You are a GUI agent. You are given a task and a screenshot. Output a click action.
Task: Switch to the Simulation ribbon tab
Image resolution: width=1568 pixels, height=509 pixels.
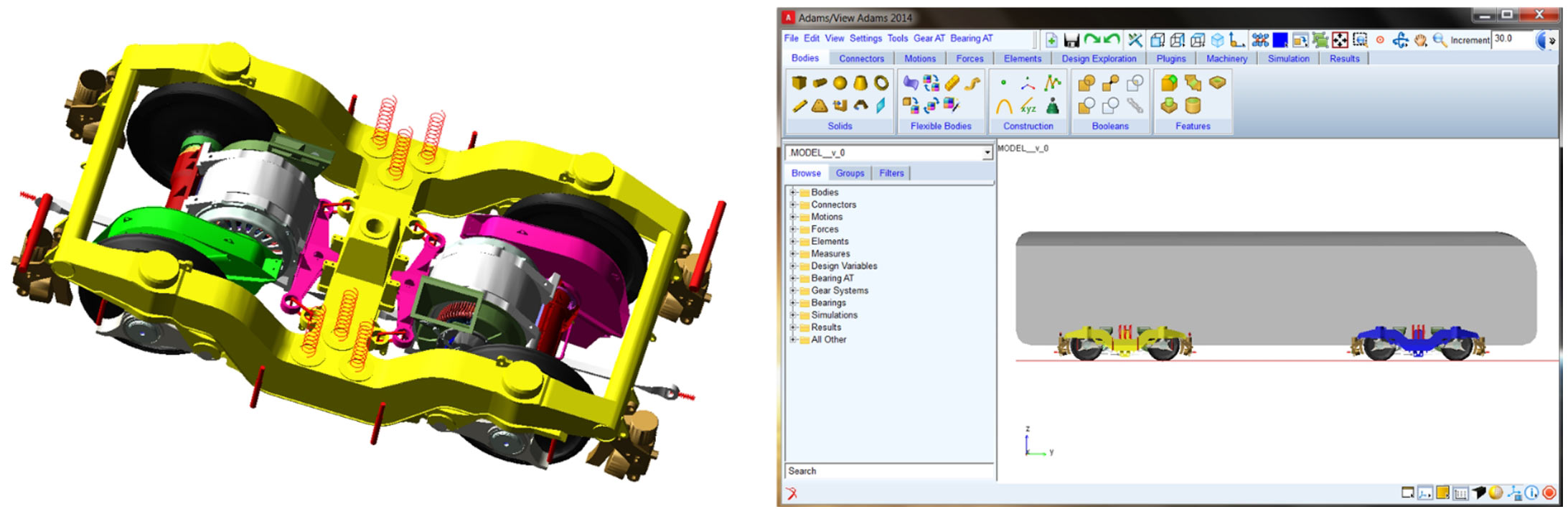coord(1288,59)
